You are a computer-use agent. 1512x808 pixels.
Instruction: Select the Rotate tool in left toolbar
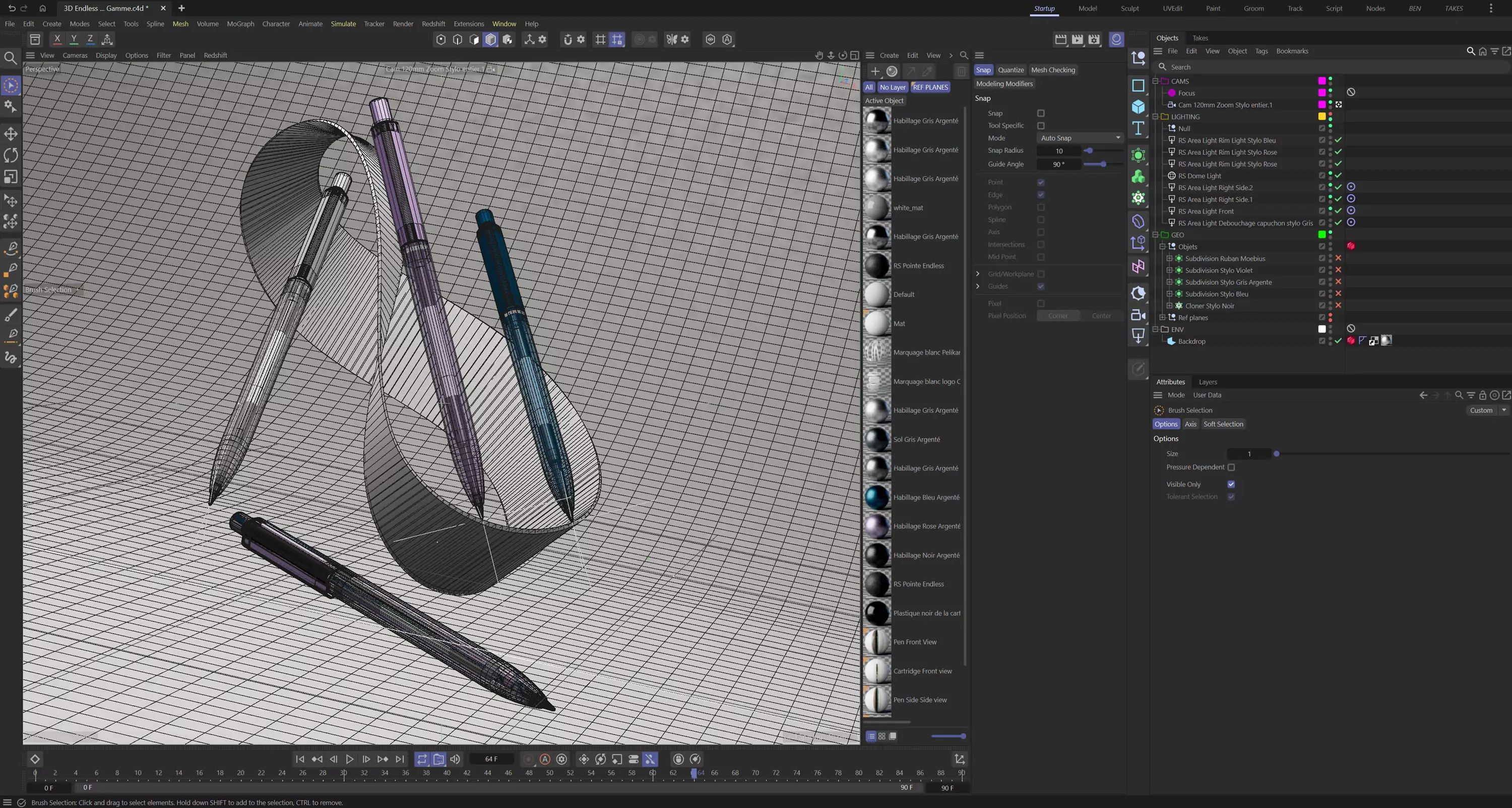[x=11, y=155]
